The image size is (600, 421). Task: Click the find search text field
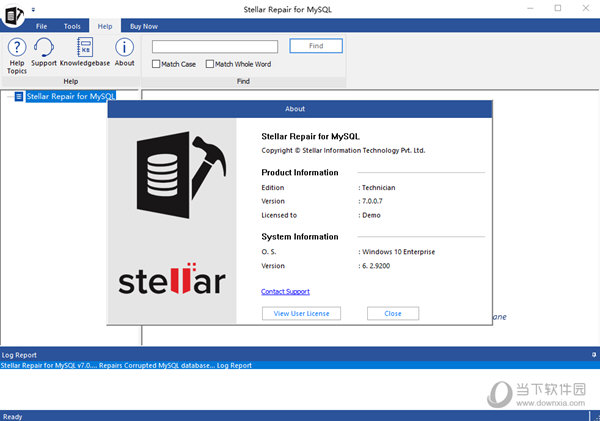pyautogui.click(x=215, y=47)
